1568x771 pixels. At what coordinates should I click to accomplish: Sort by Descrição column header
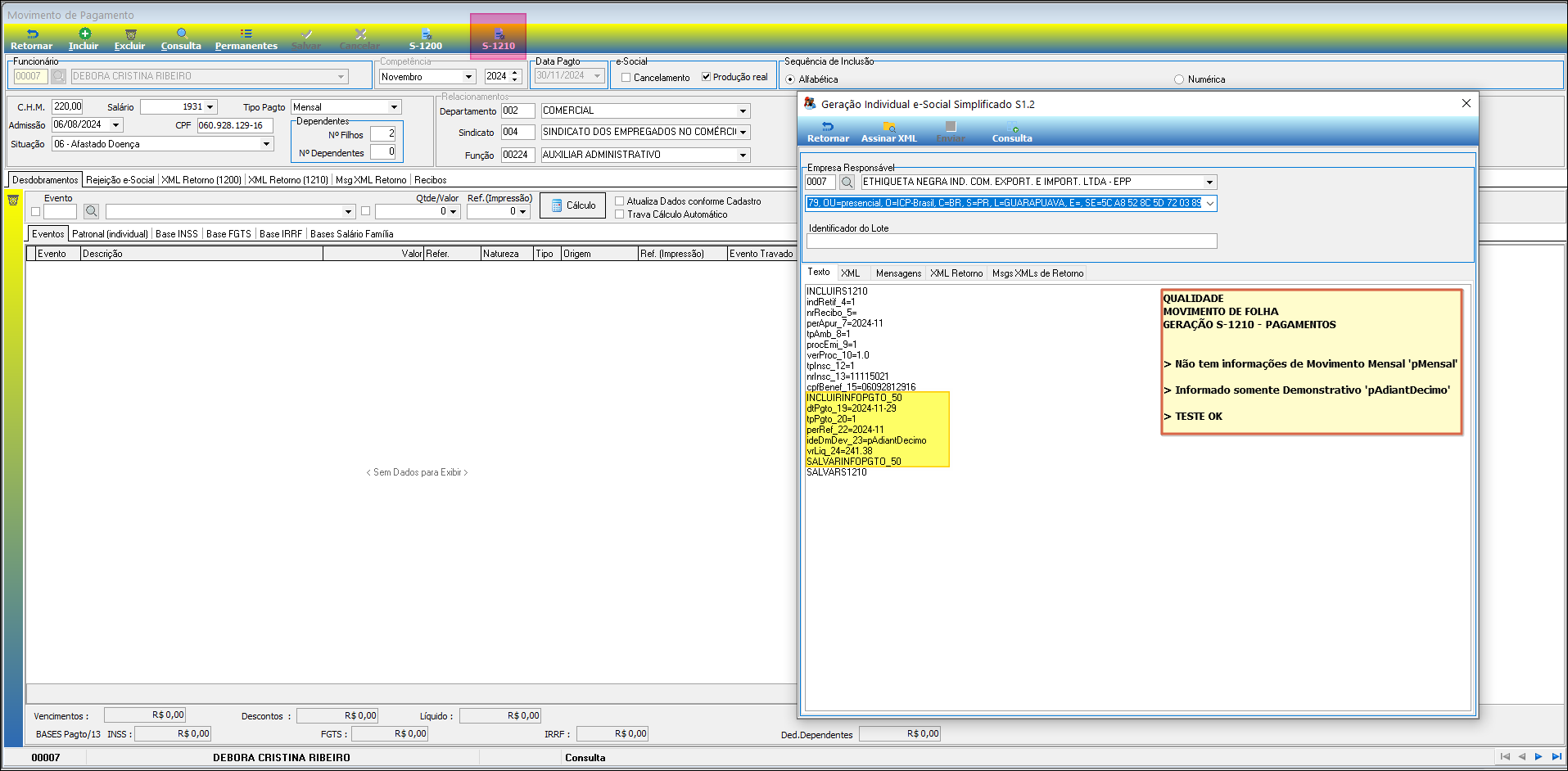tap(201, 254)
